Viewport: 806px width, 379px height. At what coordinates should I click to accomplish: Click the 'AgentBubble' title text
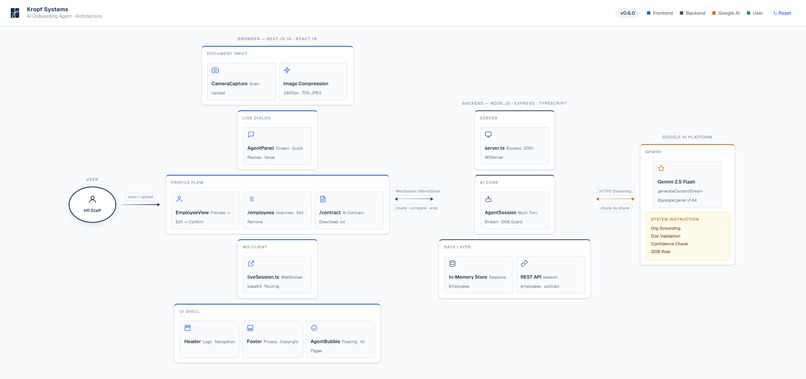pos(325,341)
